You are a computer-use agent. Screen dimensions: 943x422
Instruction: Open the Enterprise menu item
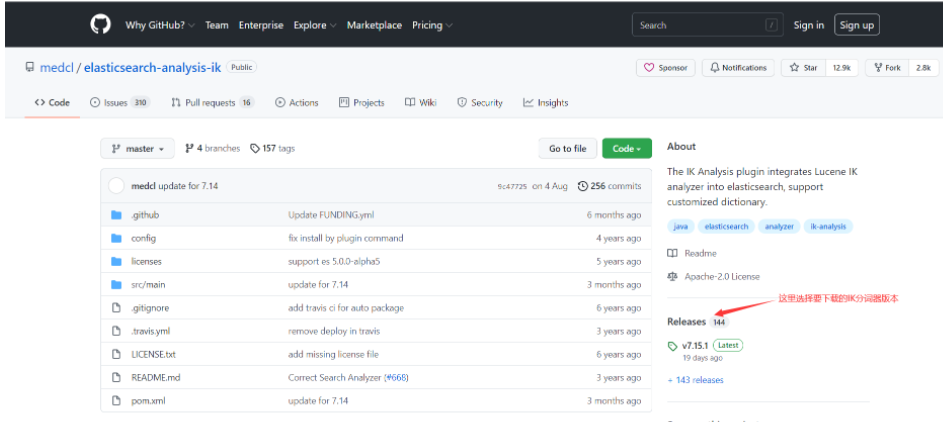pos(261,25)
